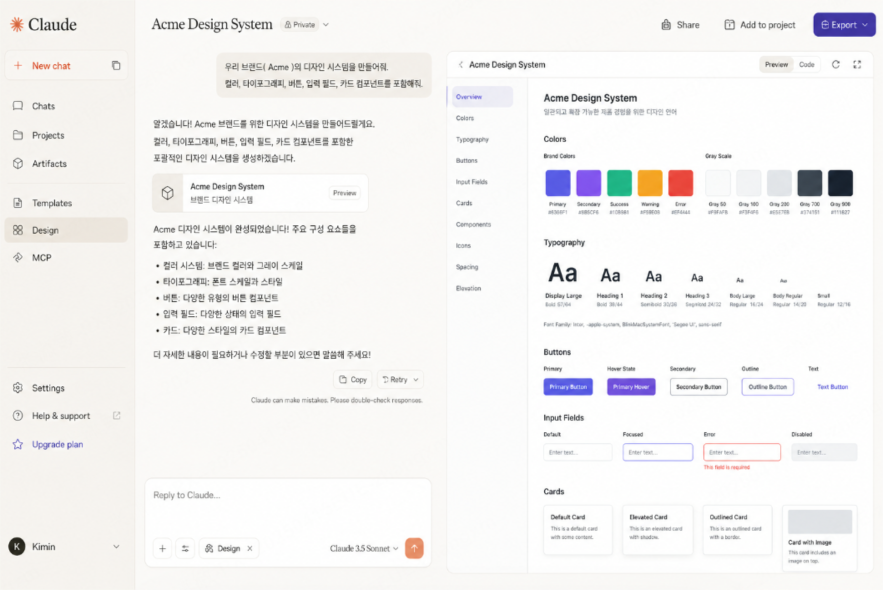Copy the Claude response

pos(353,379)
